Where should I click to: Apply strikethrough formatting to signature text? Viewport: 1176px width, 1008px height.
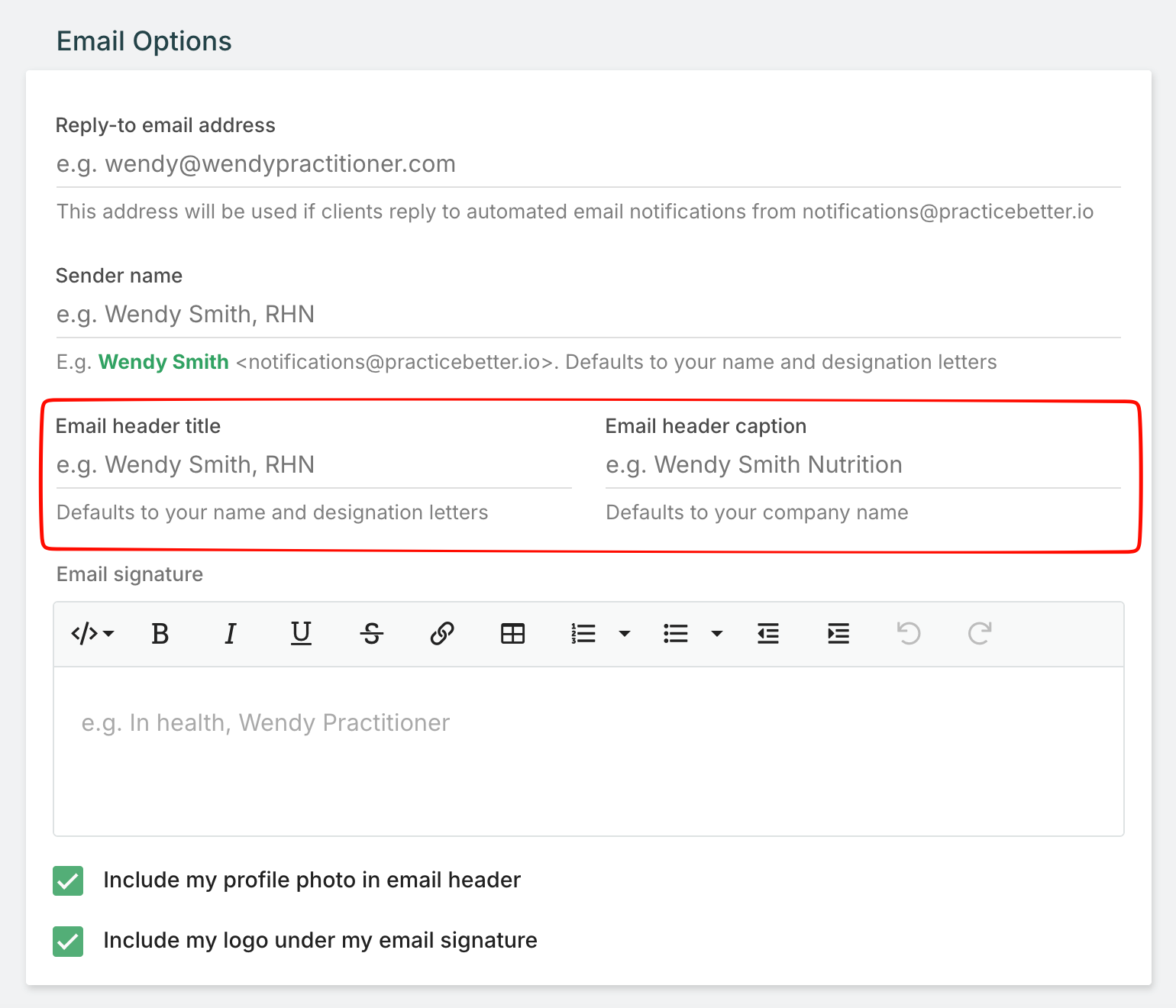tap(372, 634)
